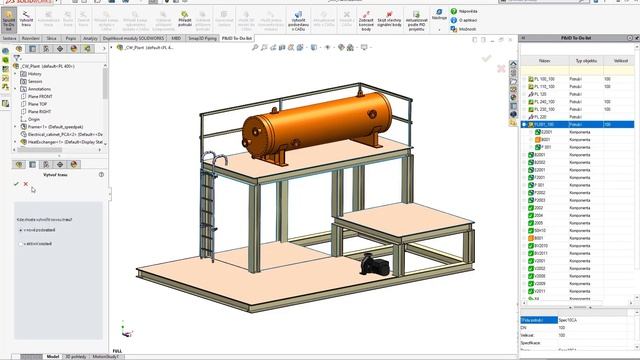This screenshot has width=640, height=360.
Task: Click the grey confirmation-corner checkmark in viewport
Action: point(486,58)
